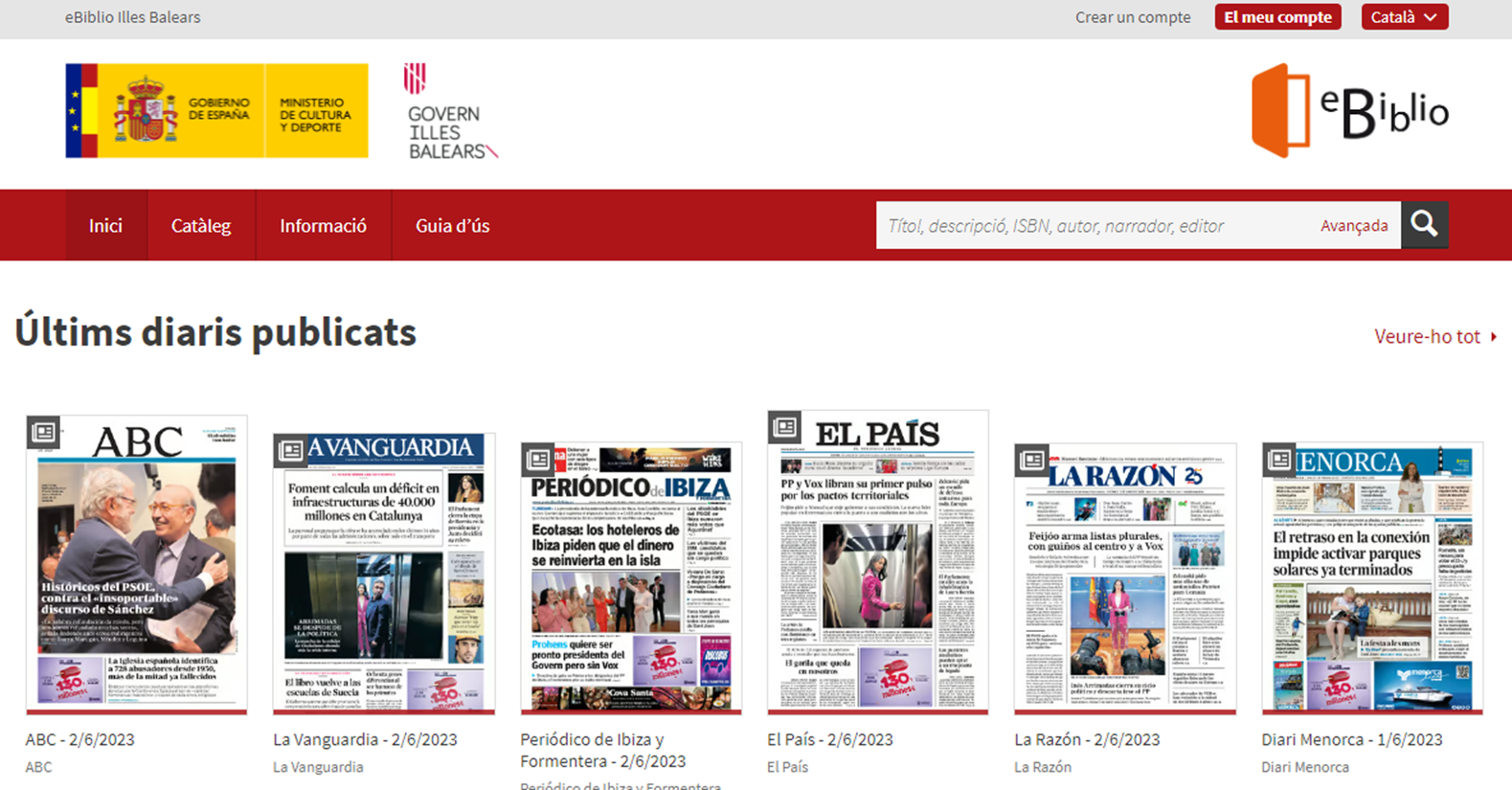Open the Catàleg menu item
This screenshot has height=790, width=1512.
(201, 226)
